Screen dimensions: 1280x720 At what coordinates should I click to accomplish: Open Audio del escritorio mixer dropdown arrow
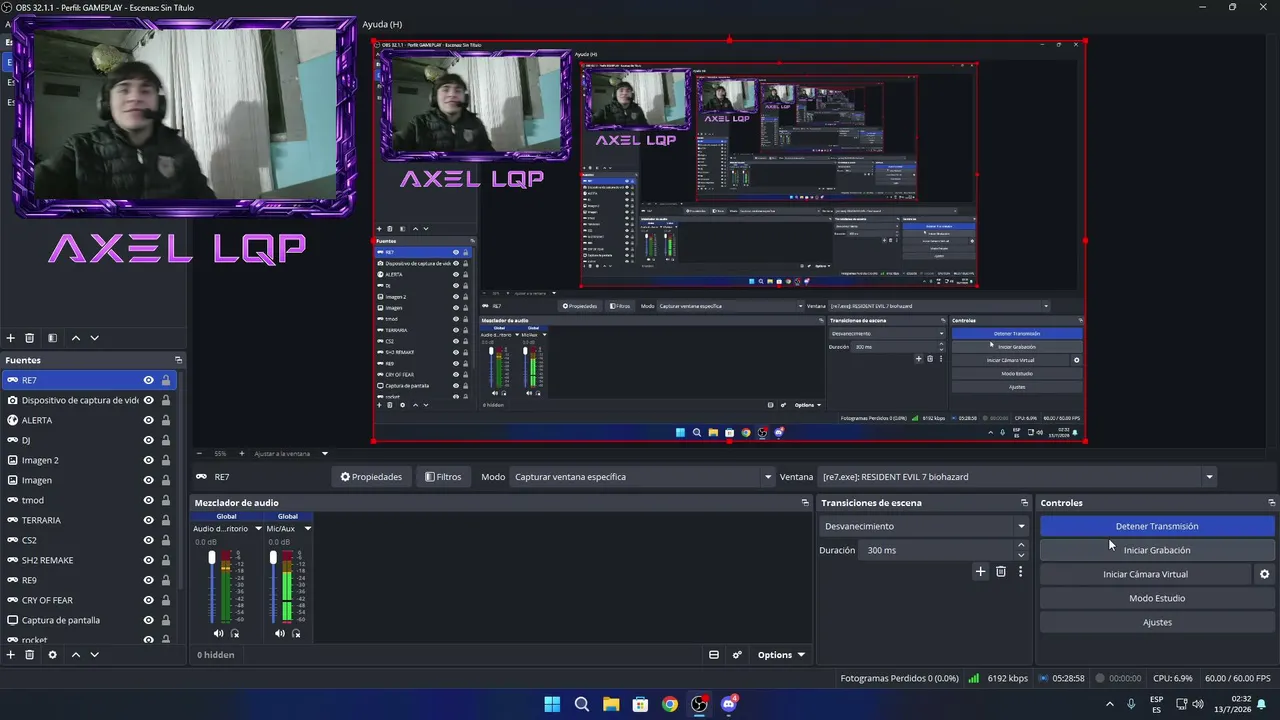tap(258, 528)
